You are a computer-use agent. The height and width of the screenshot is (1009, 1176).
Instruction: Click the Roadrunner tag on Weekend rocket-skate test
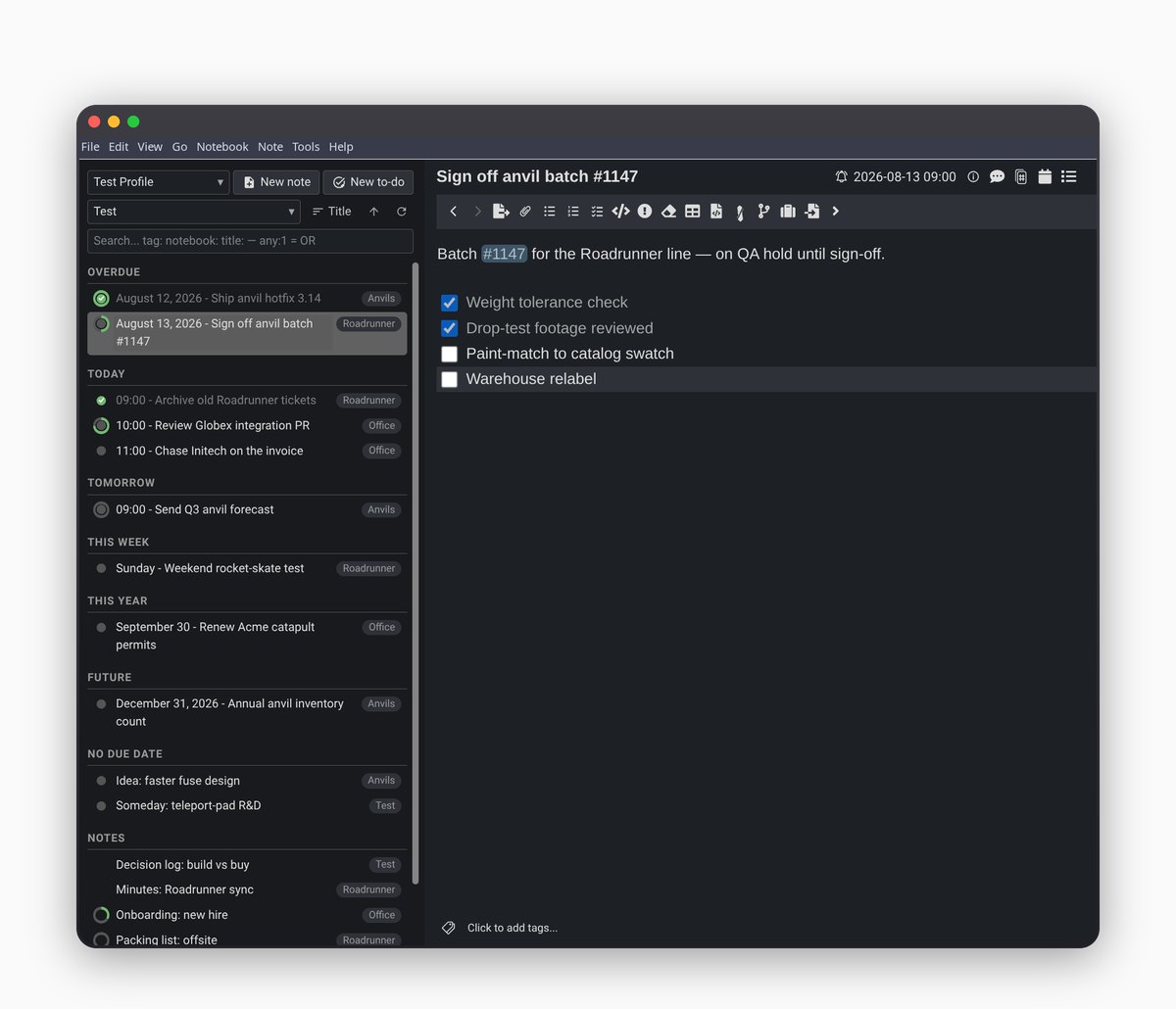pyautogui.click(x=369, y=568)
